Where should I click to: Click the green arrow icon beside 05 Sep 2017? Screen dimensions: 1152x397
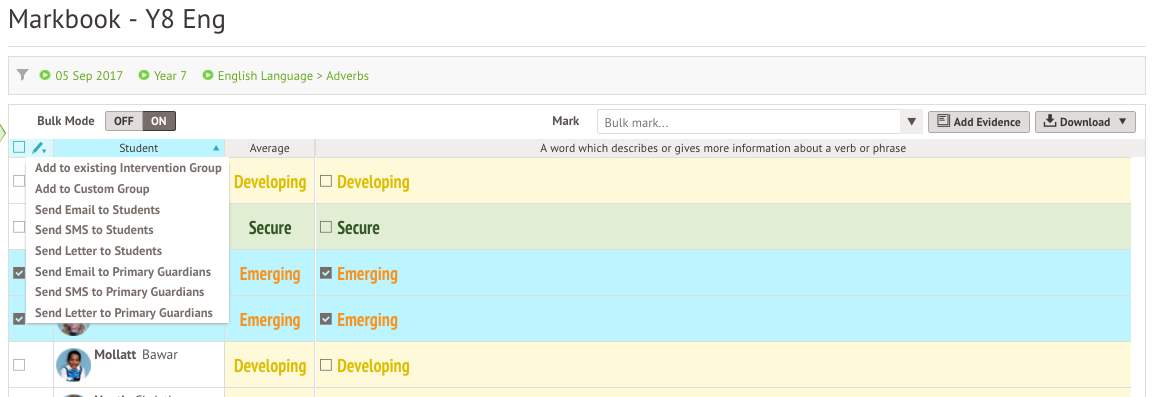(x=45, y=75)
